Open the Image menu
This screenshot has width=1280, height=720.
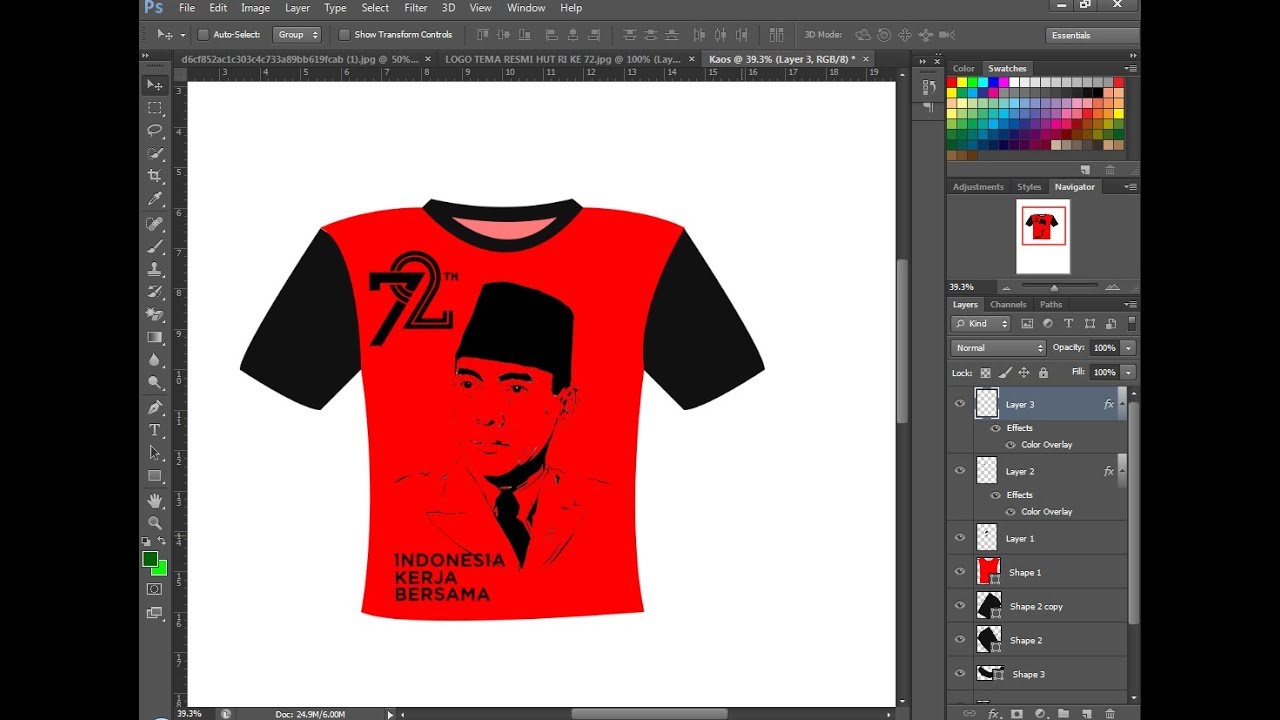tap(255, 8)
